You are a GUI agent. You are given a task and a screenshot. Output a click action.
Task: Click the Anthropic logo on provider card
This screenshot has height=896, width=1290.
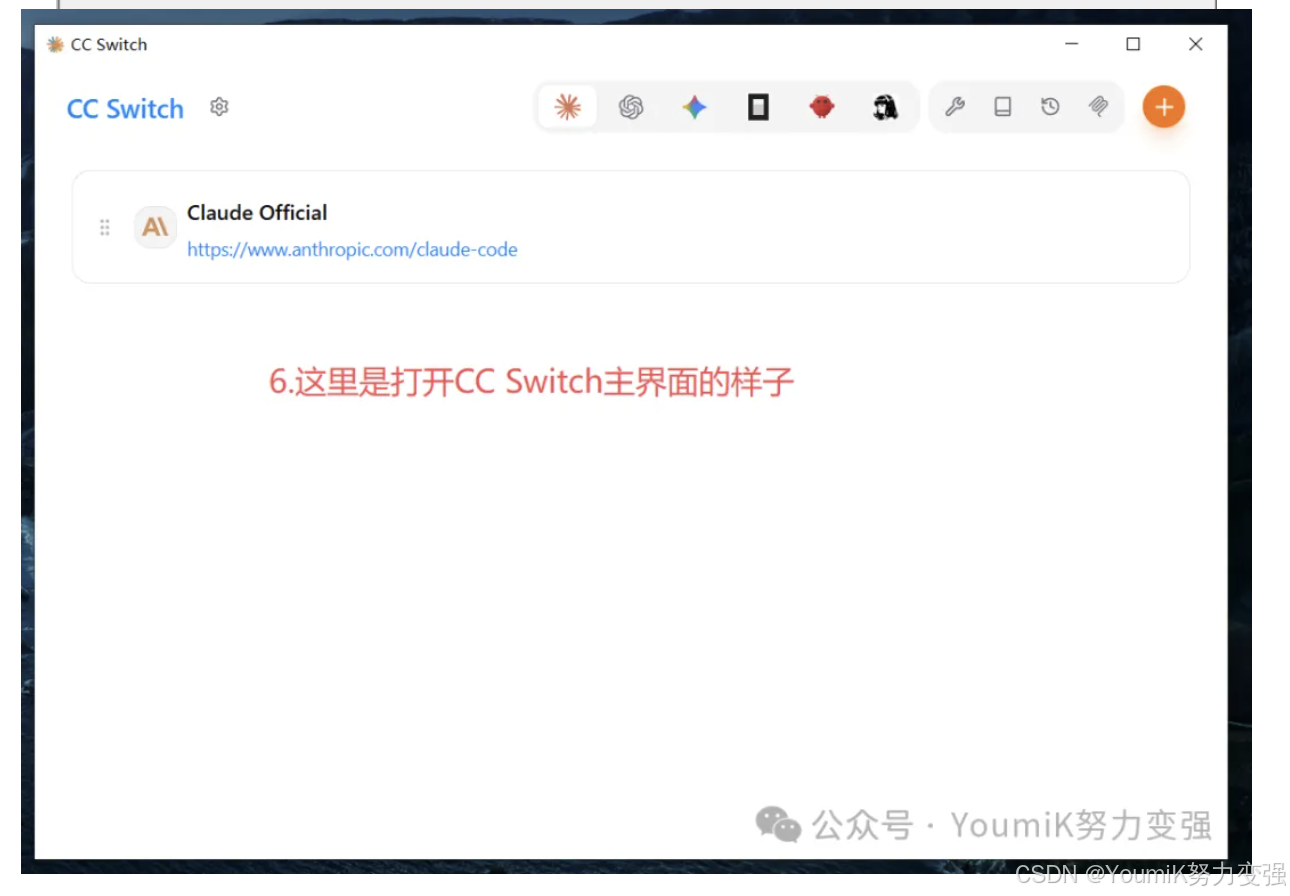coord(155,227)
